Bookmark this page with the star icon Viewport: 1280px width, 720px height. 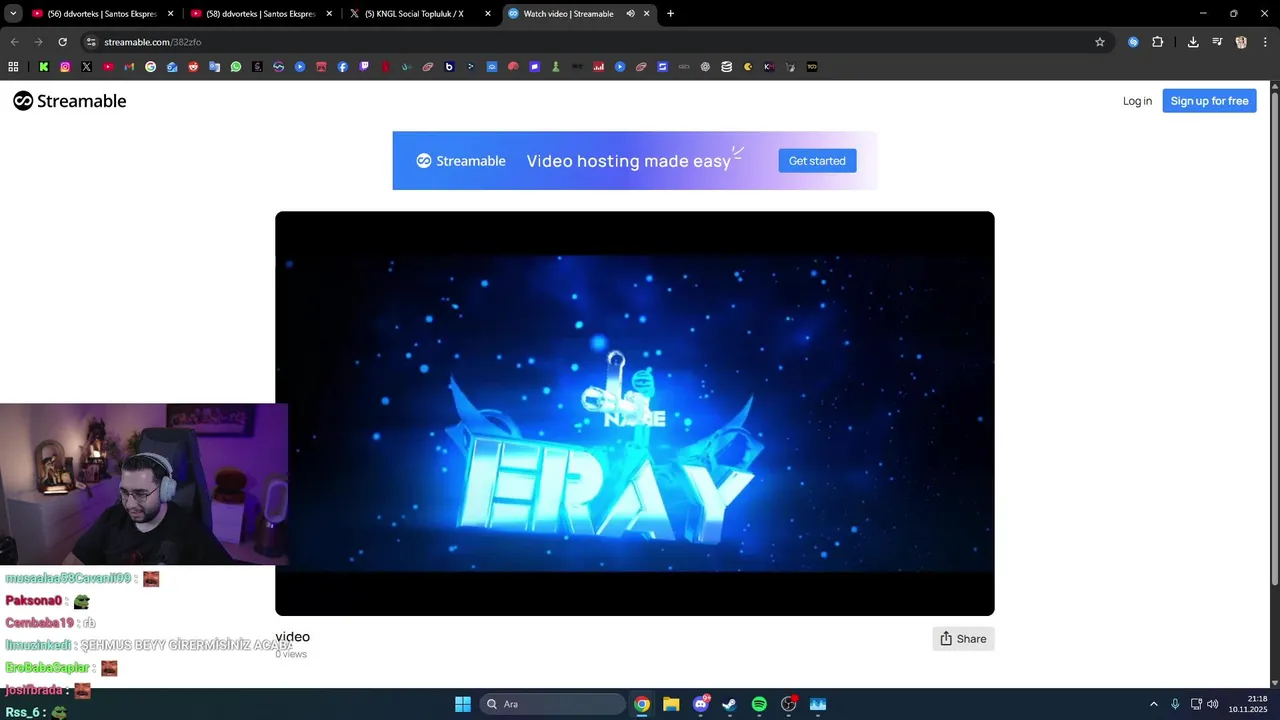1100,42
